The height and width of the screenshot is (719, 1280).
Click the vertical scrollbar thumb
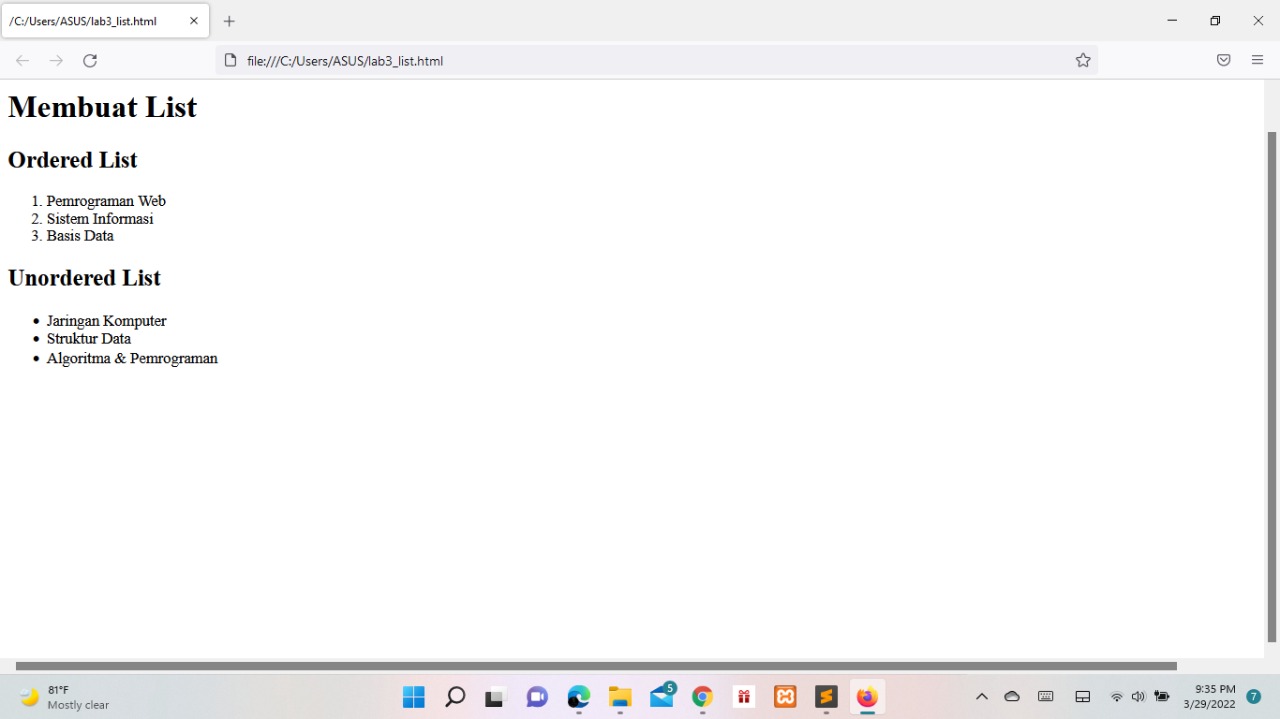coord(1272,386)
